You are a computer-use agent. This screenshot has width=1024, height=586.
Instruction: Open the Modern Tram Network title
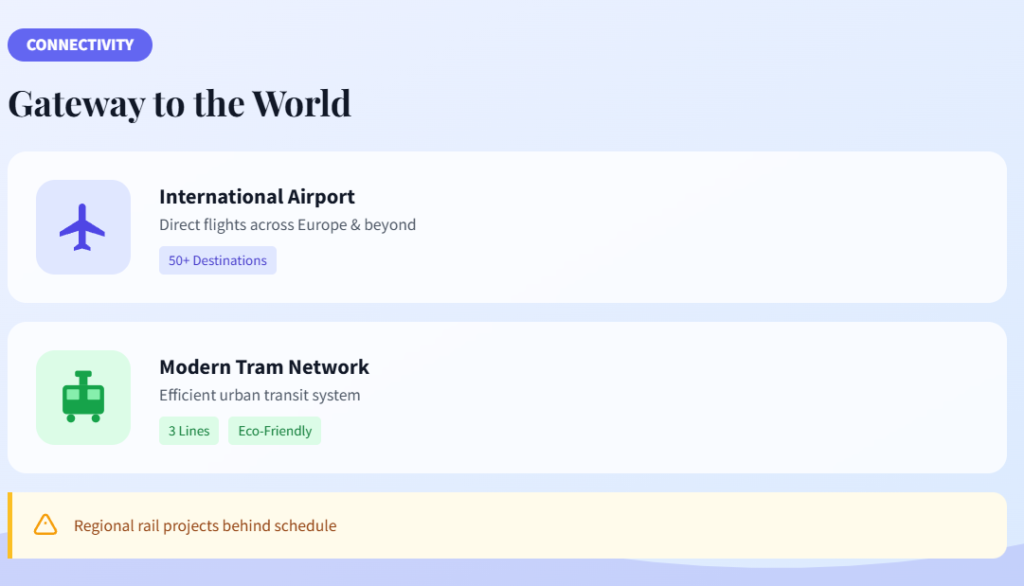pyautogui.click(x=264, y=367)
